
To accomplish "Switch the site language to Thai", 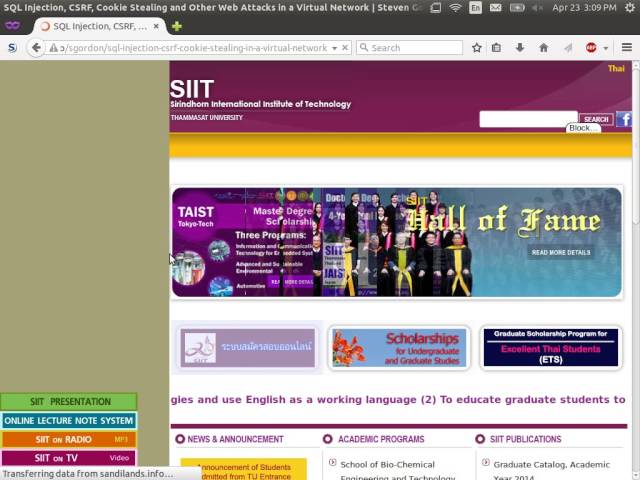I will (616, 69).
